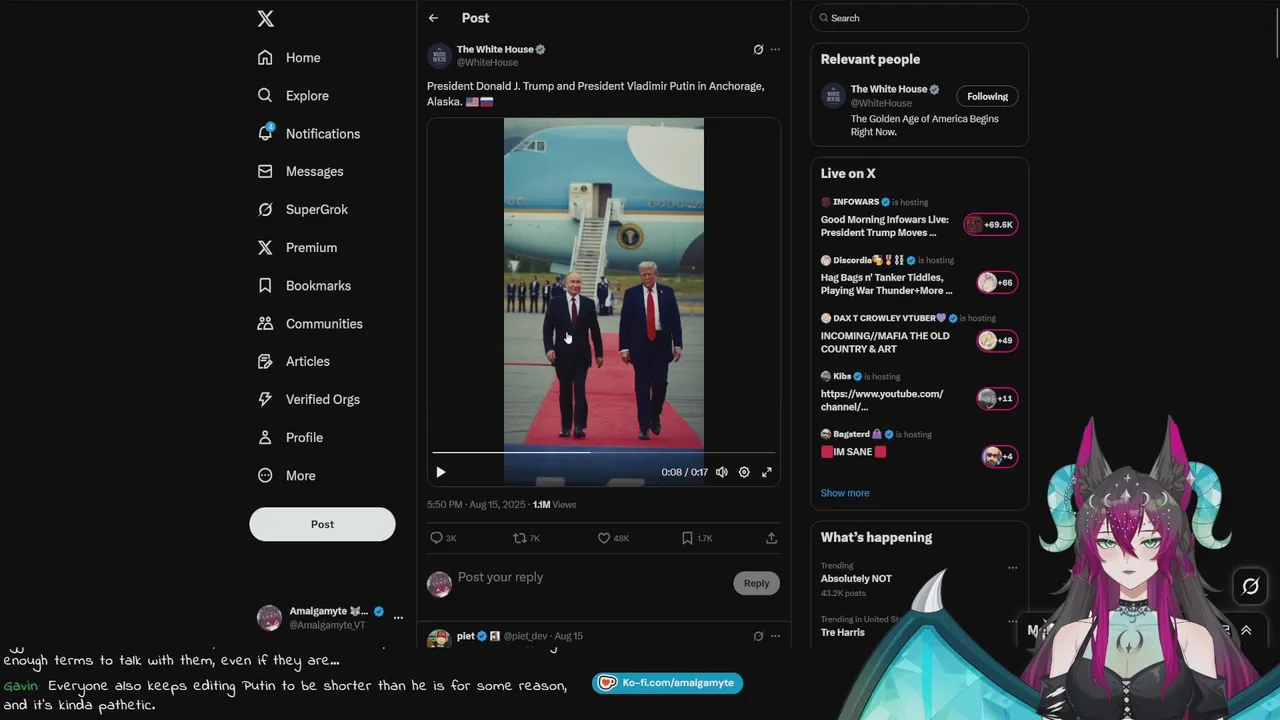1280x720 pixels.
Task: Open the Tre Harris trending topic
Action: pyautogui.click(x=843, y=632)
